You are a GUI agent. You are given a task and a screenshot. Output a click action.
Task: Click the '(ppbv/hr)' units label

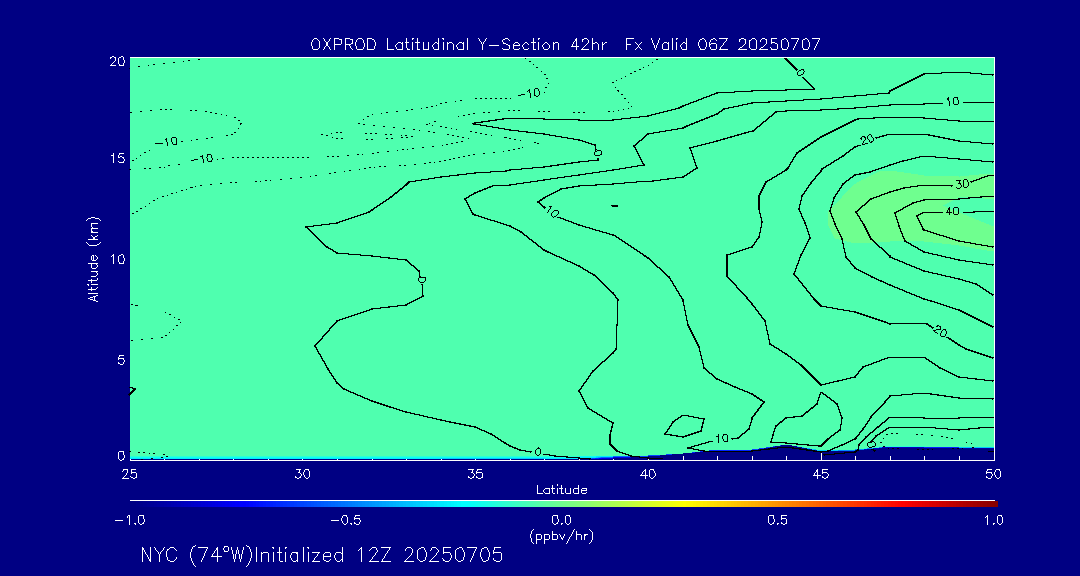tap(561, 536)
